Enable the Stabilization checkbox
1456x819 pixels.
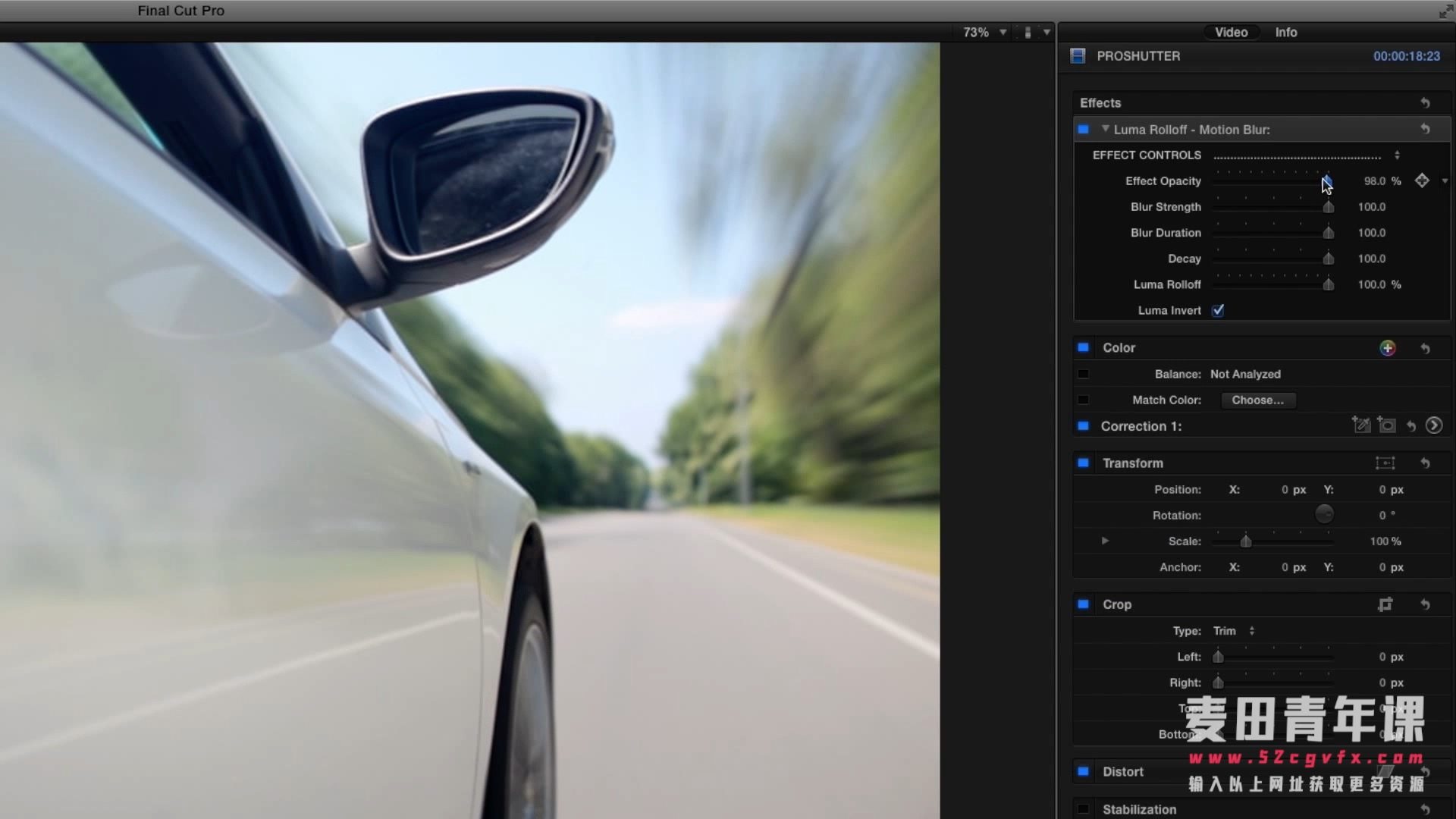(1083, 809)
